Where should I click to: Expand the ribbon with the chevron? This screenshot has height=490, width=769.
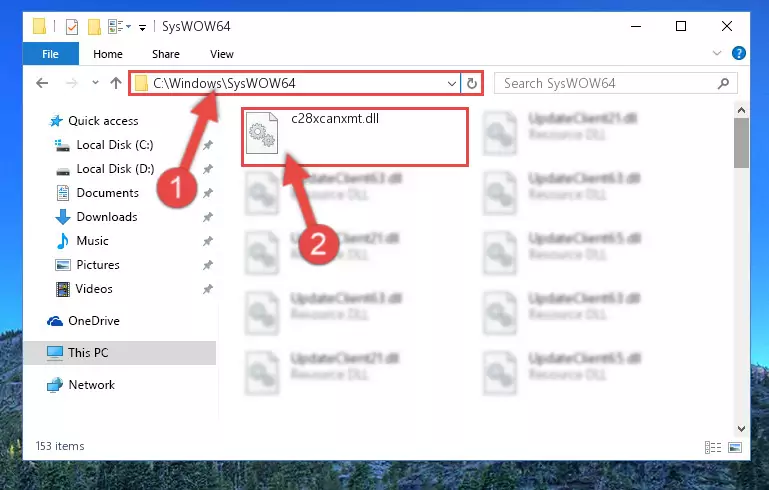(x=717, y=53)
